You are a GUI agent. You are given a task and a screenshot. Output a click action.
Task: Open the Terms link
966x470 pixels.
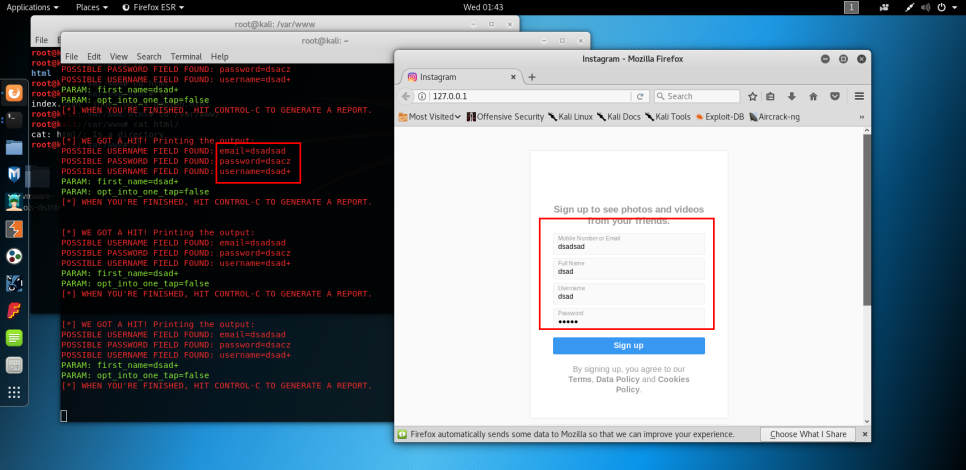(580, 379)
